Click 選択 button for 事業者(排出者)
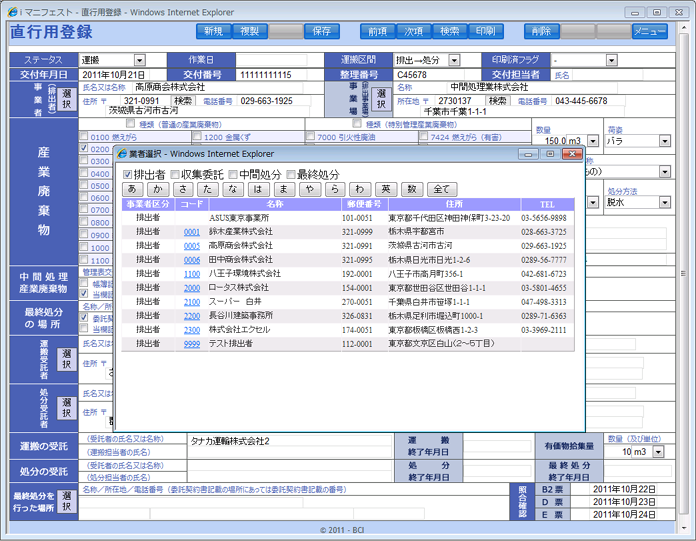The image size is (696, 541). coord(67,99)
